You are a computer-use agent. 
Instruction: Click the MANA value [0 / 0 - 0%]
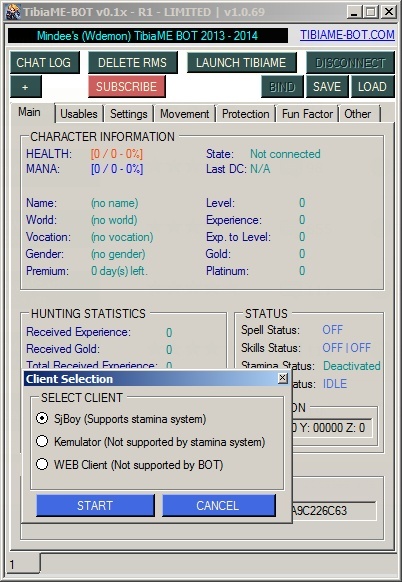[117, 169]
